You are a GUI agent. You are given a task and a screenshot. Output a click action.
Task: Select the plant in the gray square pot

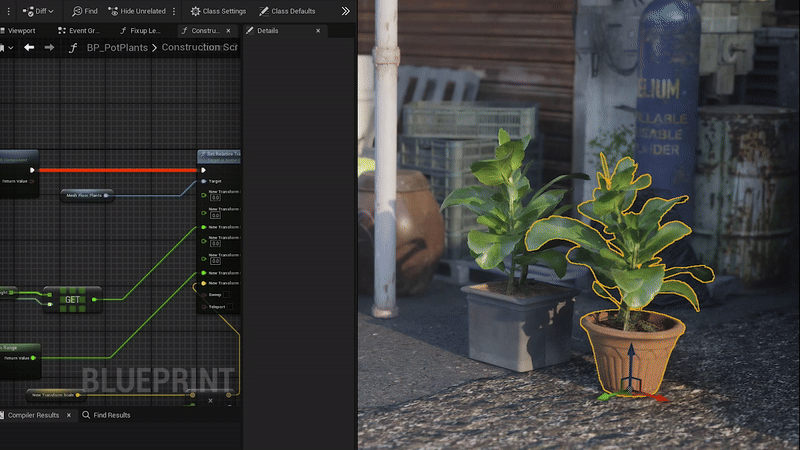click(513, 250)
